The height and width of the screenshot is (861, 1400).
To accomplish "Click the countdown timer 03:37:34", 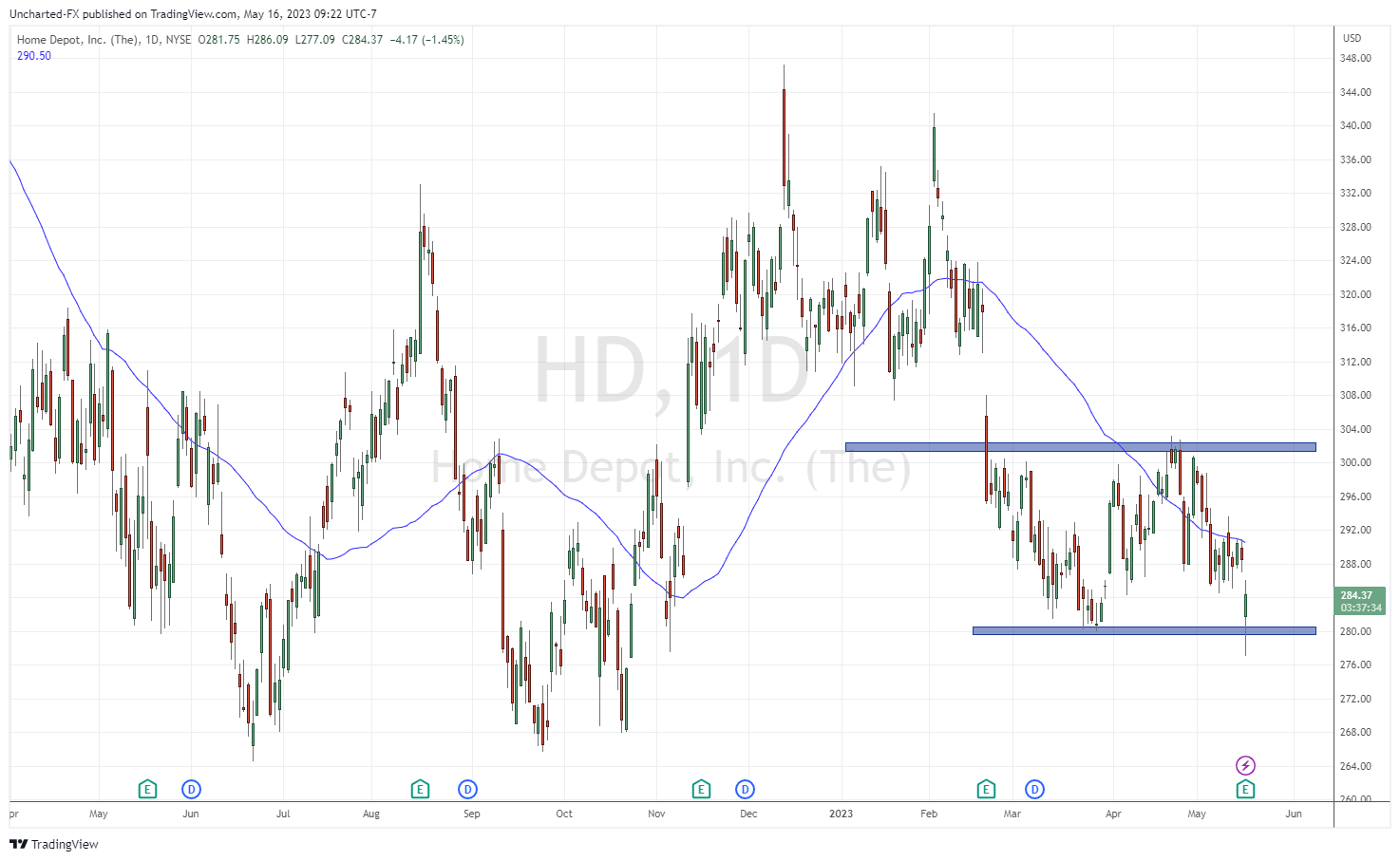I will [1361, 608].
